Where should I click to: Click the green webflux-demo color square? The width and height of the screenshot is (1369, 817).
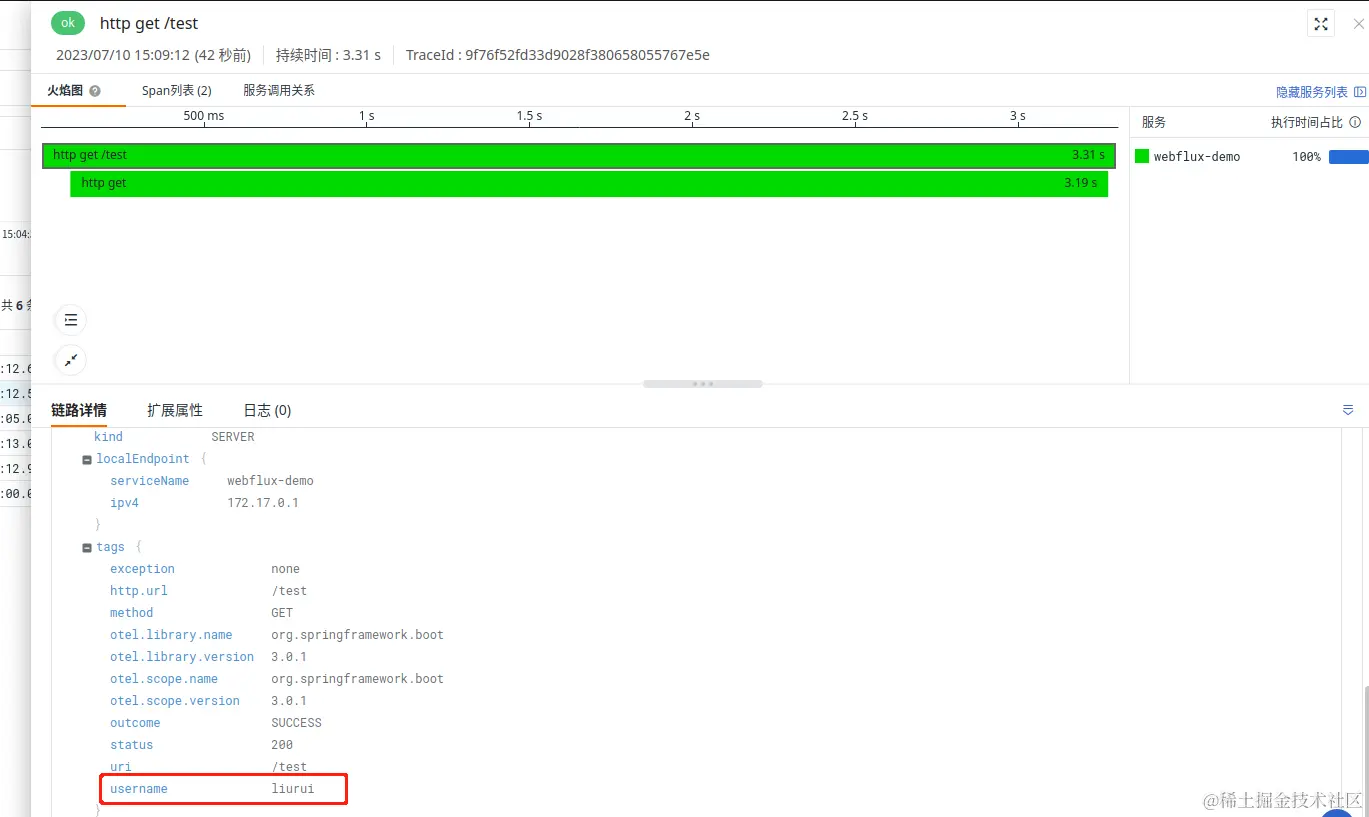1142,156
